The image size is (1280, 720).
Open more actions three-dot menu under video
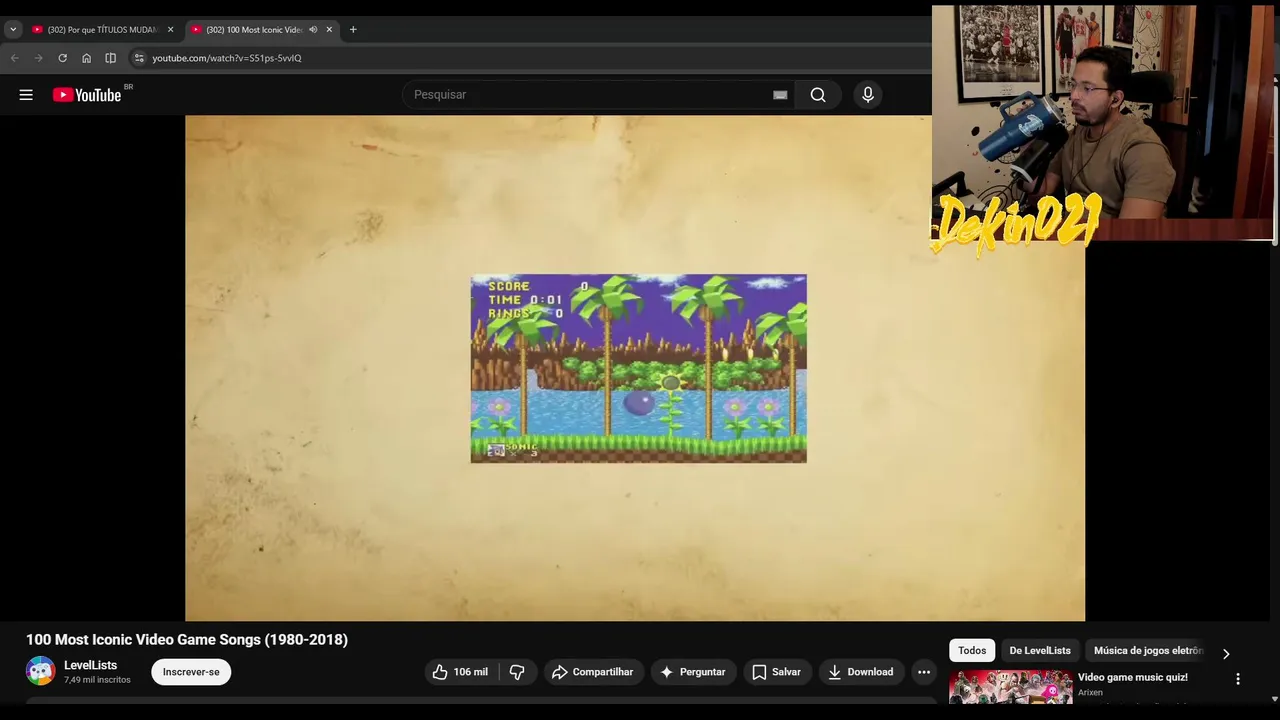(924, 672)
